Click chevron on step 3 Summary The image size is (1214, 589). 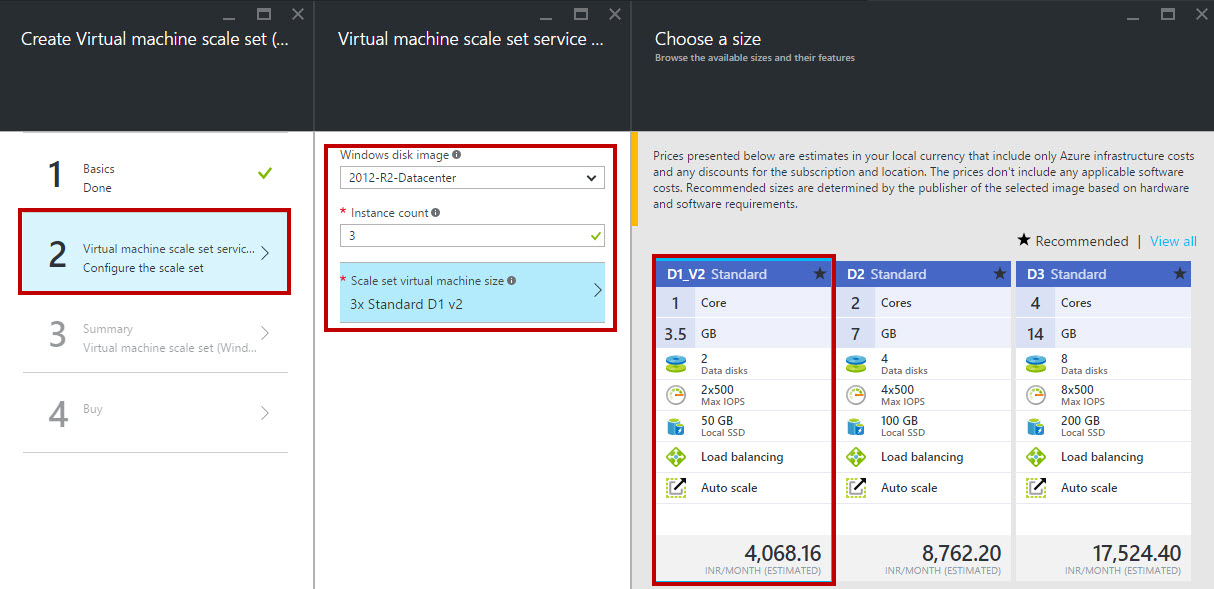265,333
